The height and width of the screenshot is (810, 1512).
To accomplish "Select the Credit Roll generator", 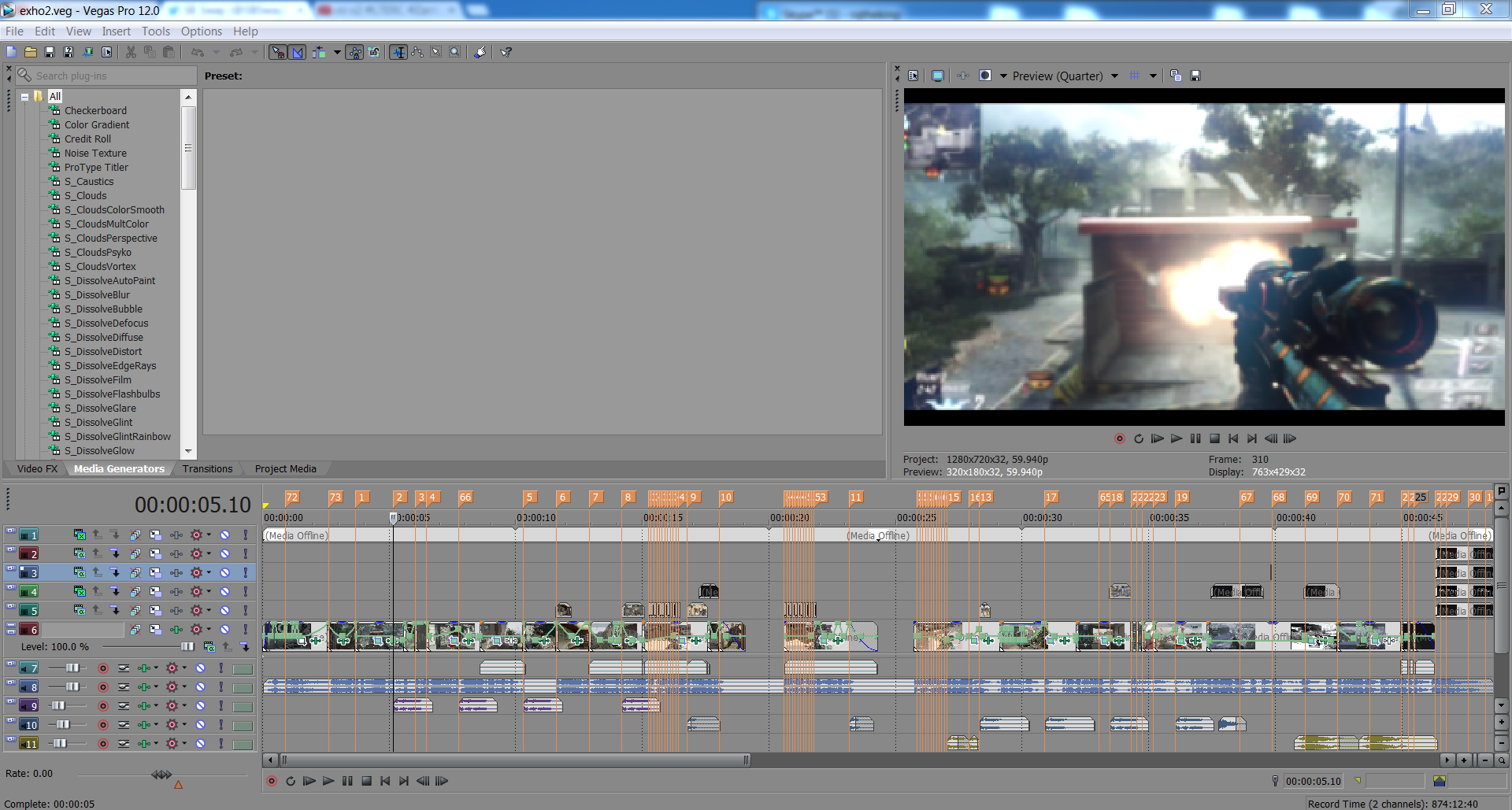I will click(x=87, y=139).
